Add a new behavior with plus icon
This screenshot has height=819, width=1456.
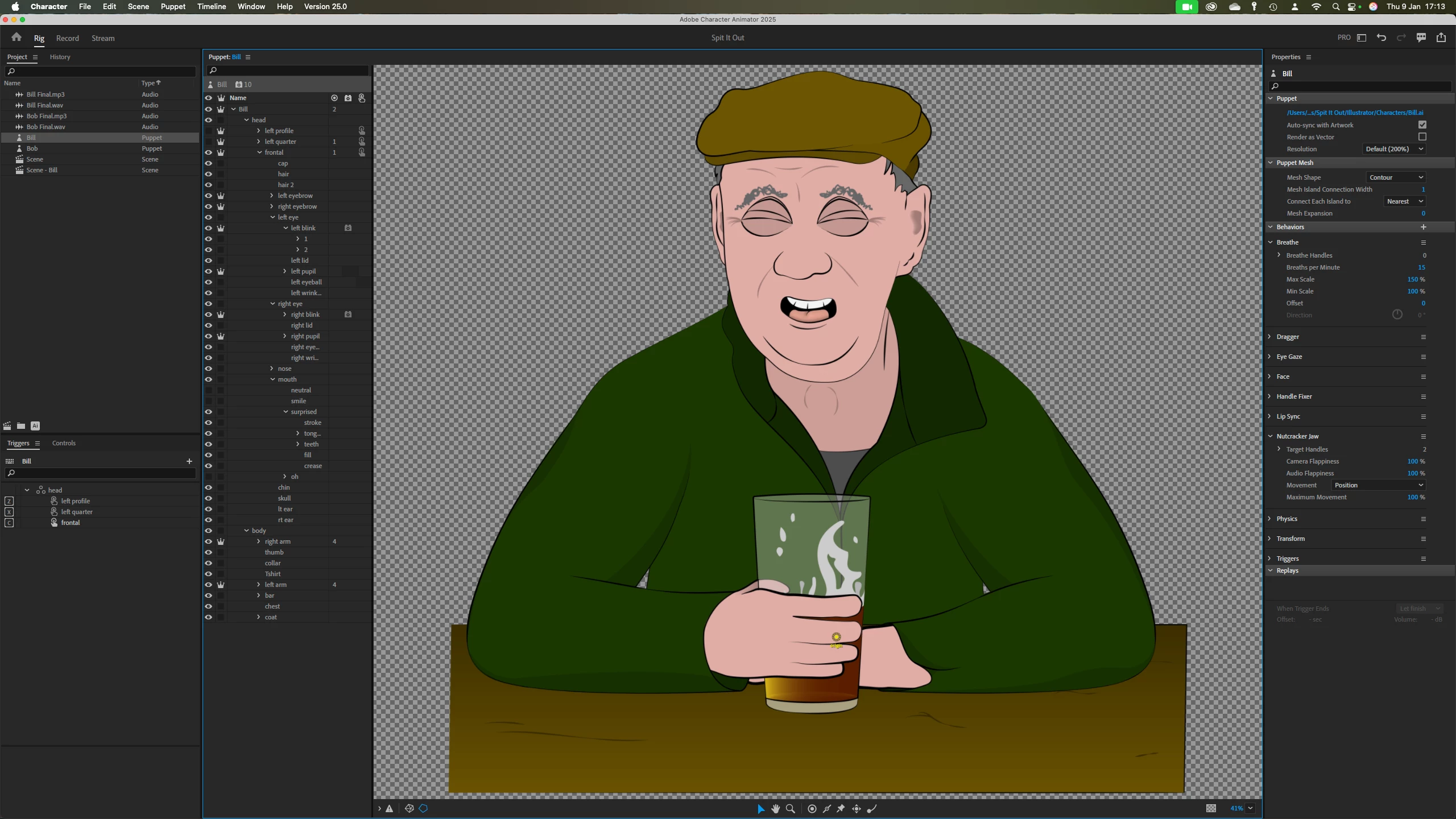point(1423,227)
